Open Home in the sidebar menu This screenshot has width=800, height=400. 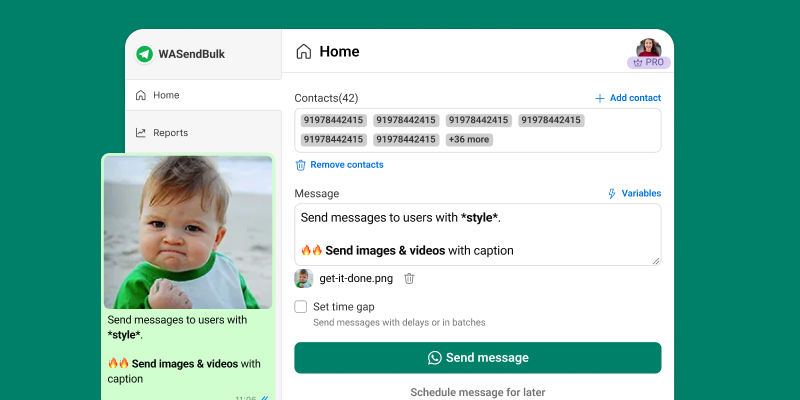203,95
